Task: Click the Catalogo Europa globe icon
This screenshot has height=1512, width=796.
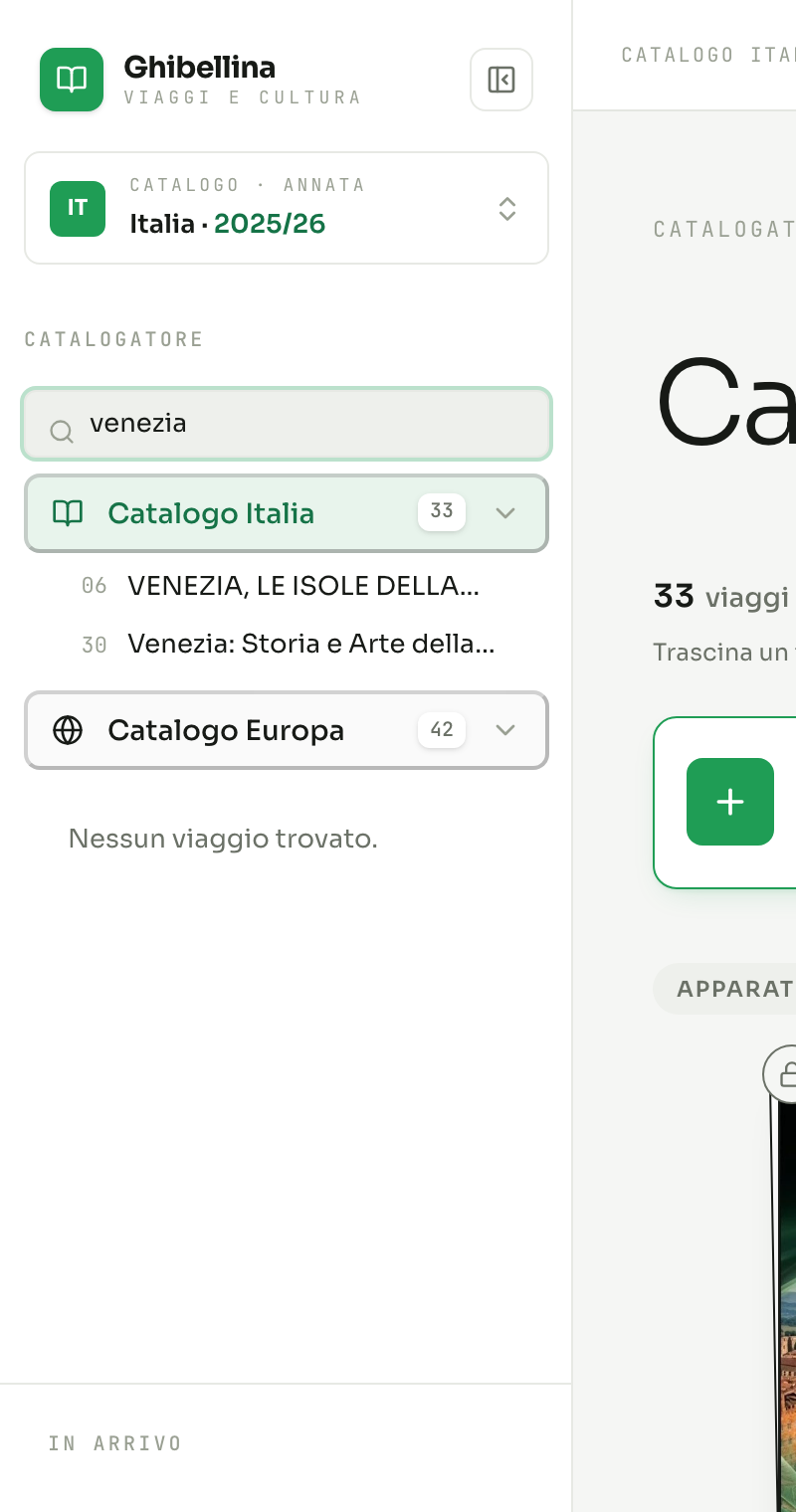Action: click(68, 730)
